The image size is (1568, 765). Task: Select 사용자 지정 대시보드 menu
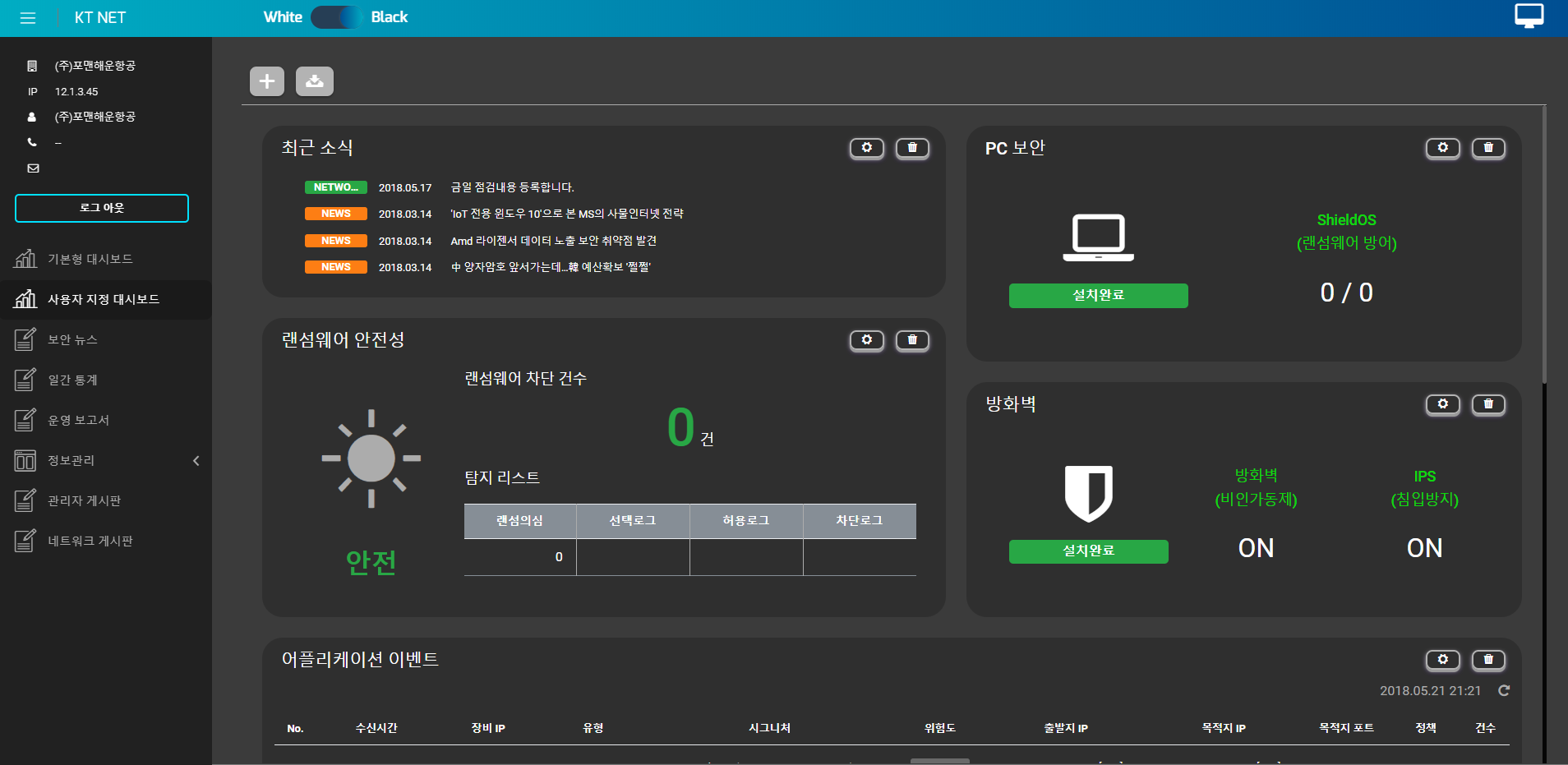point(104,299)
